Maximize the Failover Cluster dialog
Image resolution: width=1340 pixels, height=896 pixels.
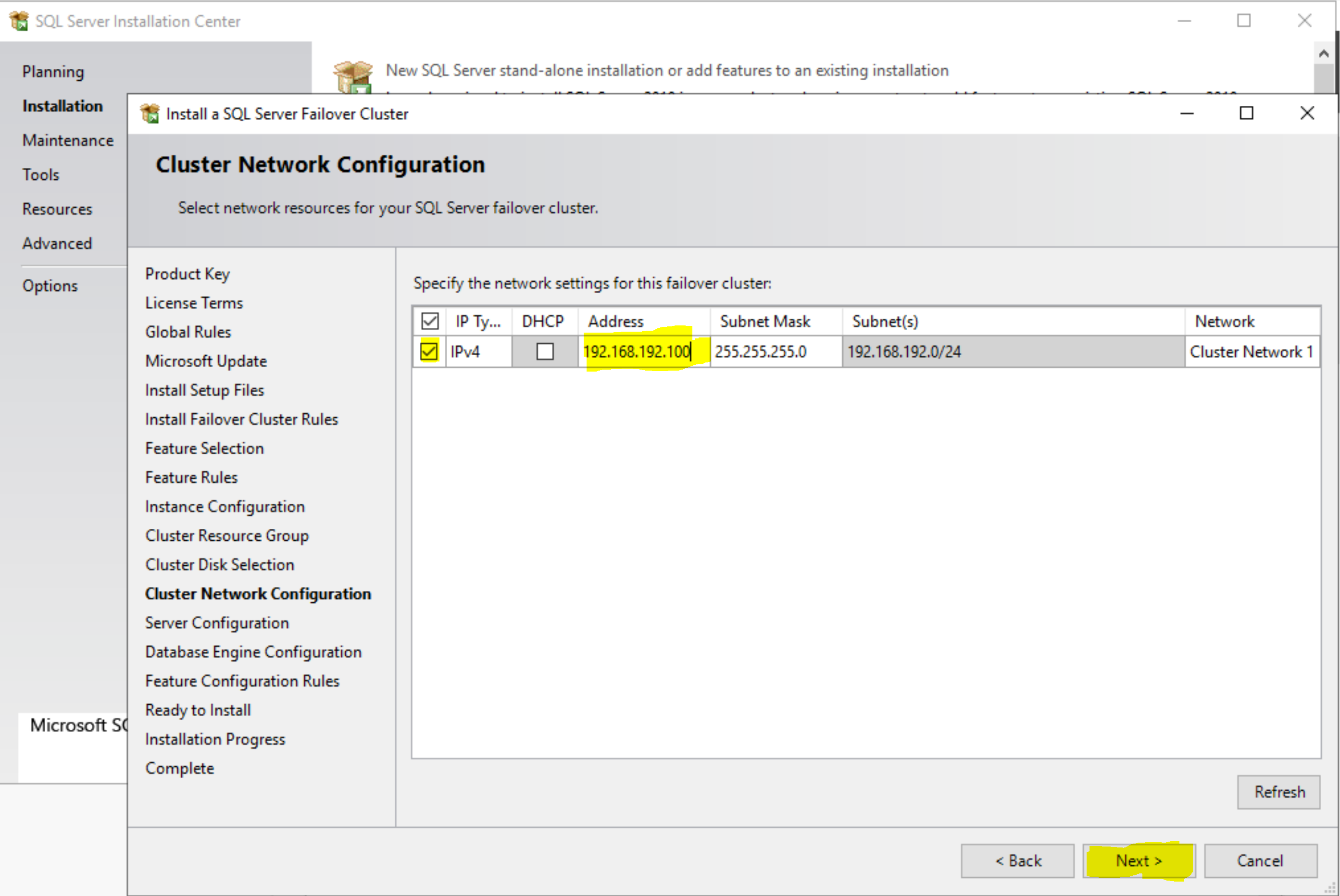1246,113
